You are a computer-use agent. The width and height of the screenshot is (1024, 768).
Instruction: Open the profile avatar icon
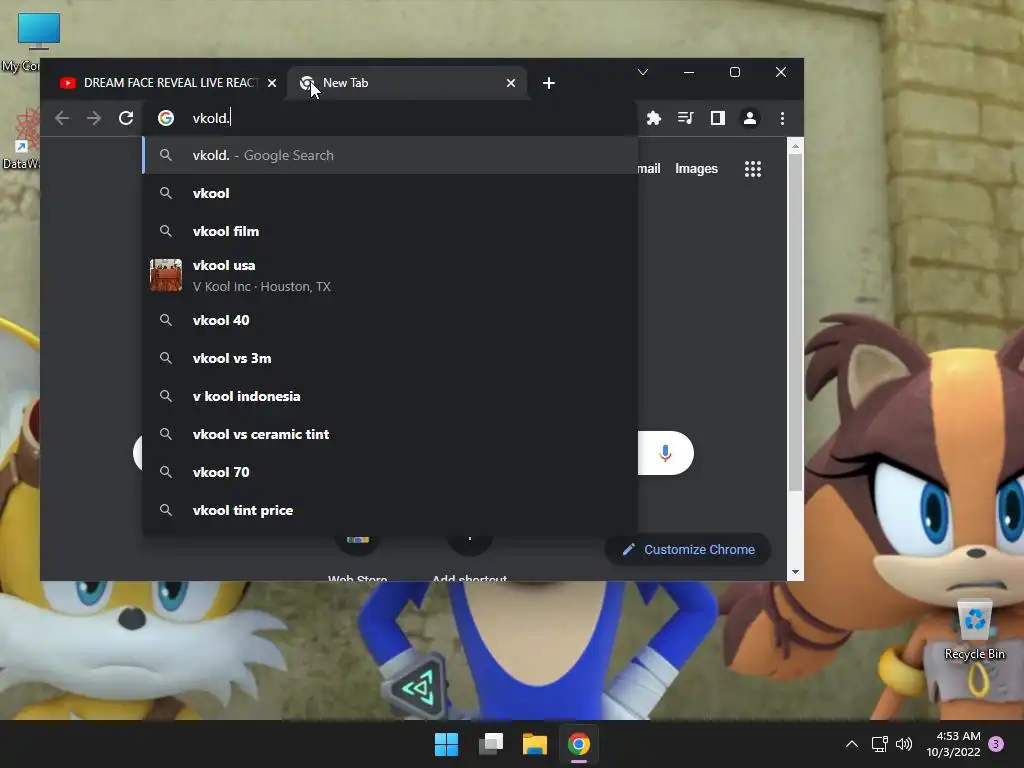pyautogui.click(x=750, y=118)
